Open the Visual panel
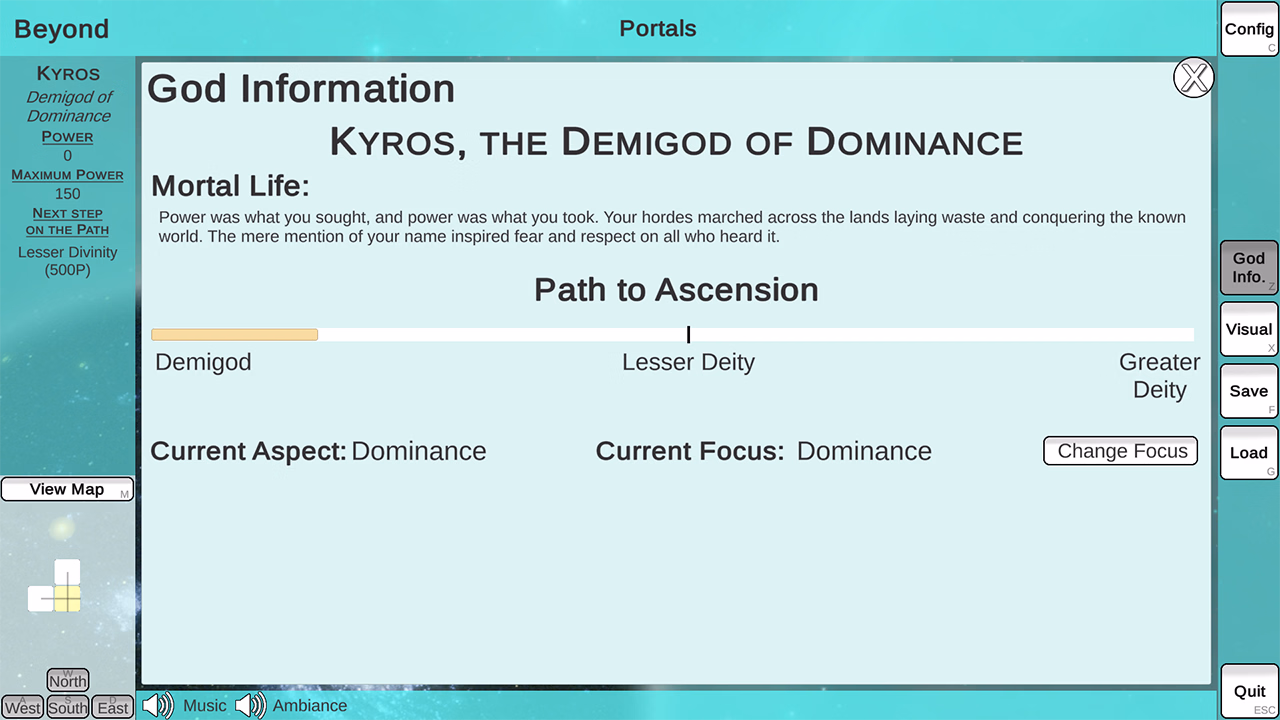Image resolution: width=1280 pixels, height=720 pixels. pos(1249,329)
